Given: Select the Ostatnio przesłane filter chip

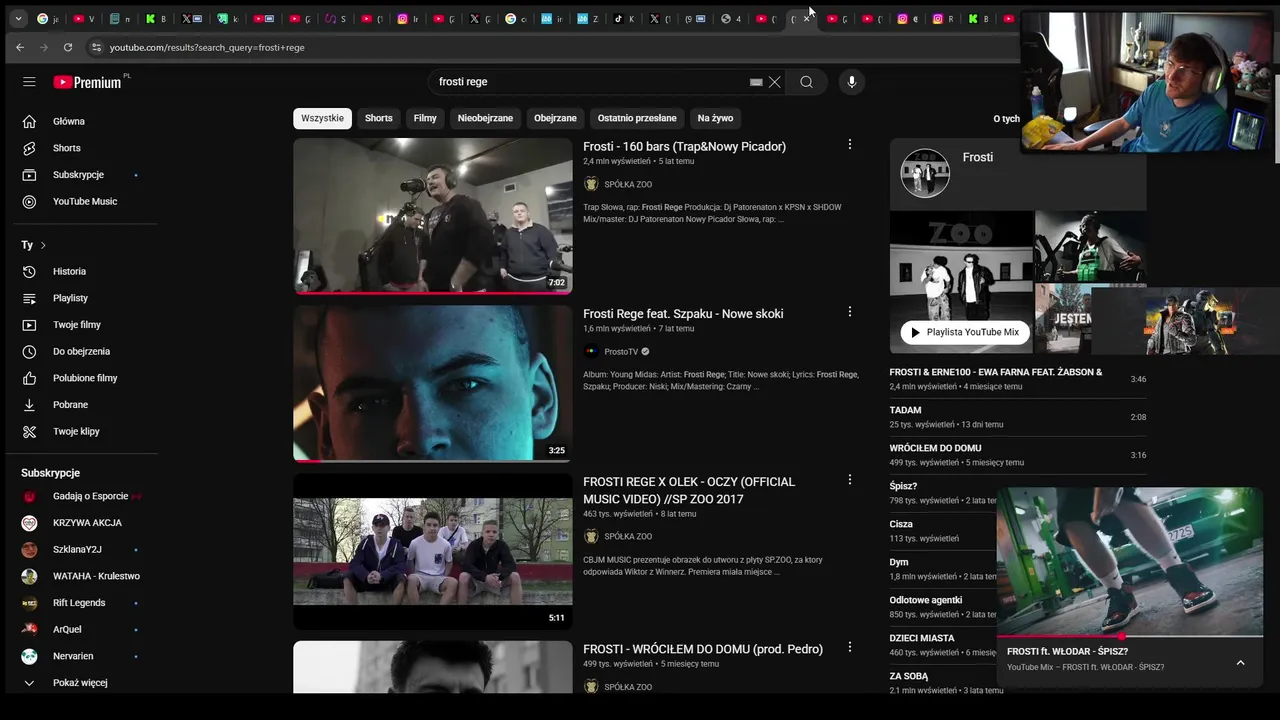Looking at the screenshot, I should click(x=637, y=118).
